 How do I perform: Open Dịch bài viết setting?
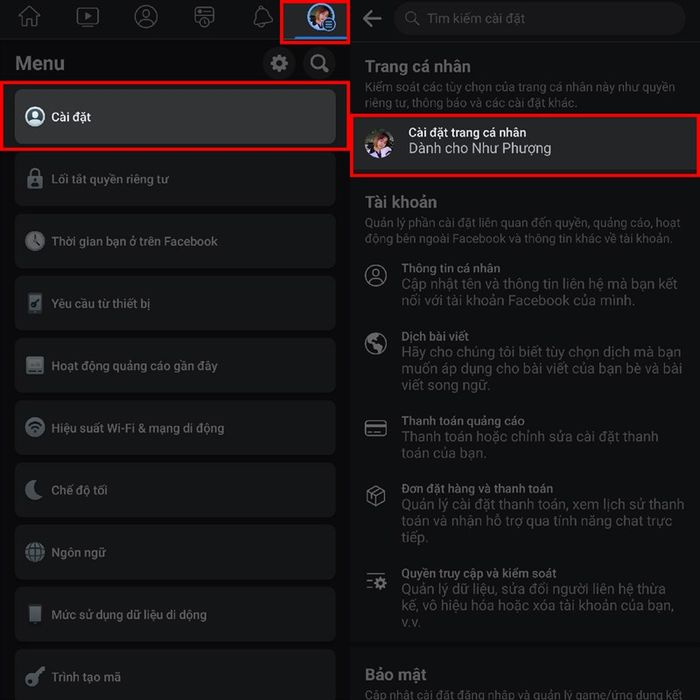click(525, 361)
